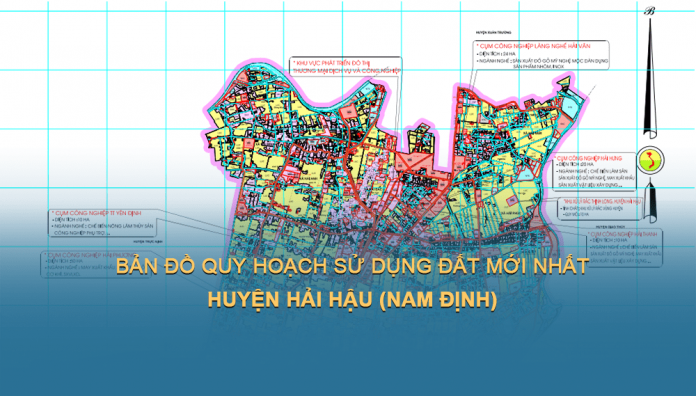This screenshot has width=696, height=396.
Task: Click the title line "BẢN ĐỒ QUY HOẠCH SỬ DỤNG ĐẤT MỚI NHẤT"
Action: [352, 266]
